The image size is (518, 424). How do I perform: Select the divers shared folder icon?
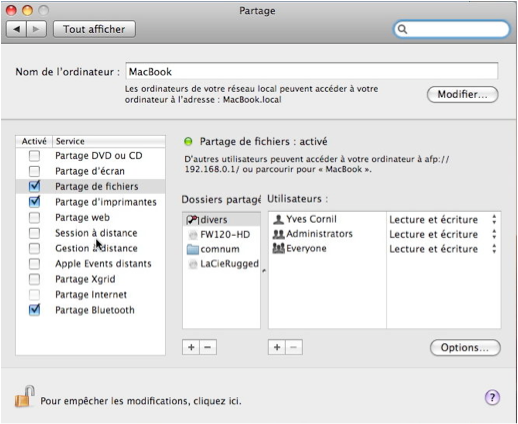[192, 220]
